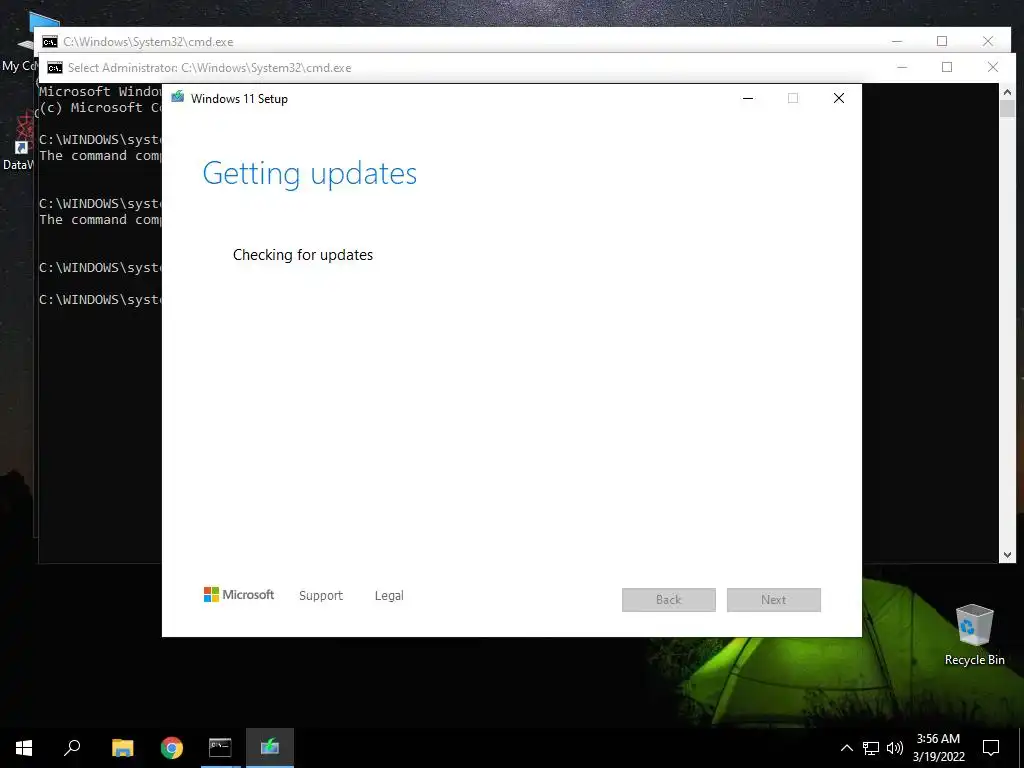Click Windows 11 Setup taskbar icon

(x=270, y=748)
